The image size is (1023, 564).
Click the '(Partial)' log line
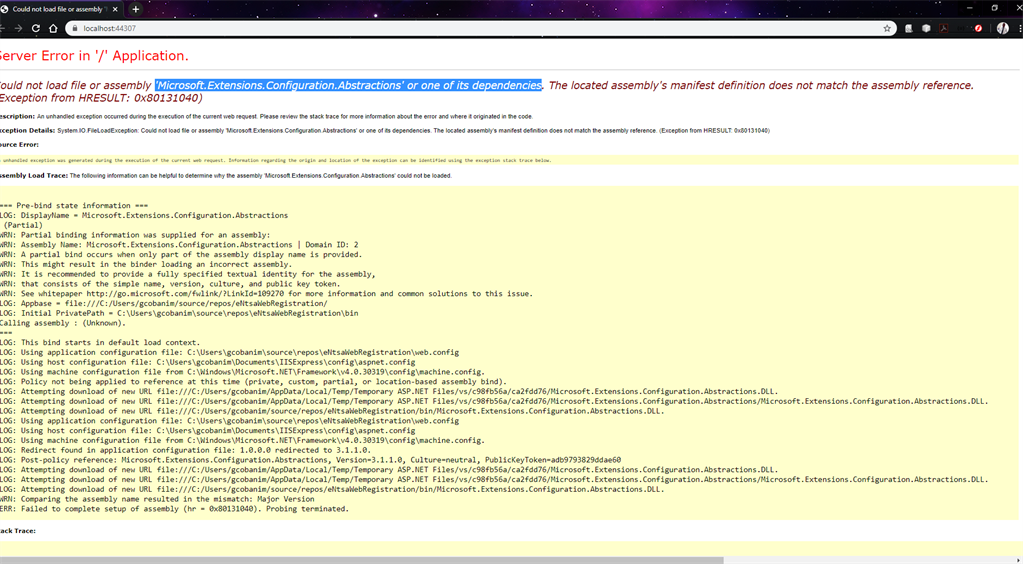pos(23,225)
